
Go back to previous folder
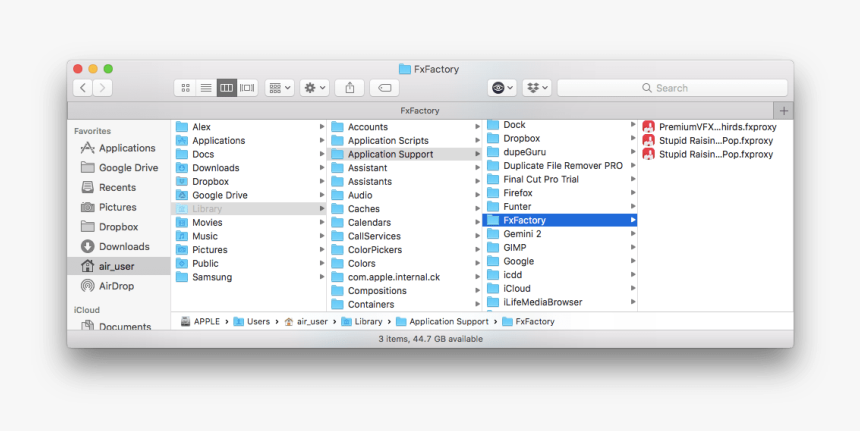click(x=81, y=88)
